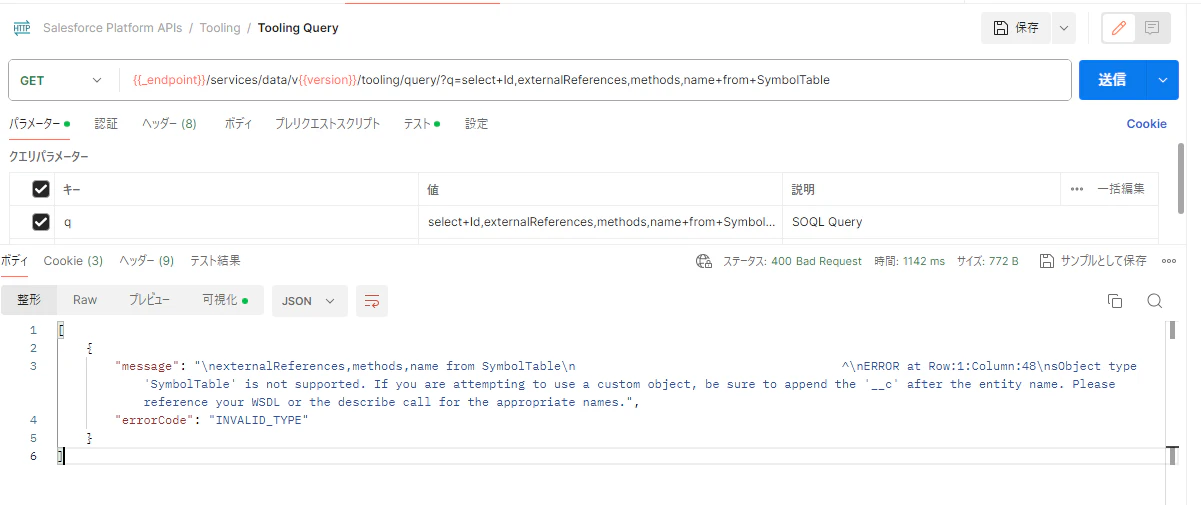
Task: Open the ヘッダー (8) request tab
Action: (x=169, y=124)
